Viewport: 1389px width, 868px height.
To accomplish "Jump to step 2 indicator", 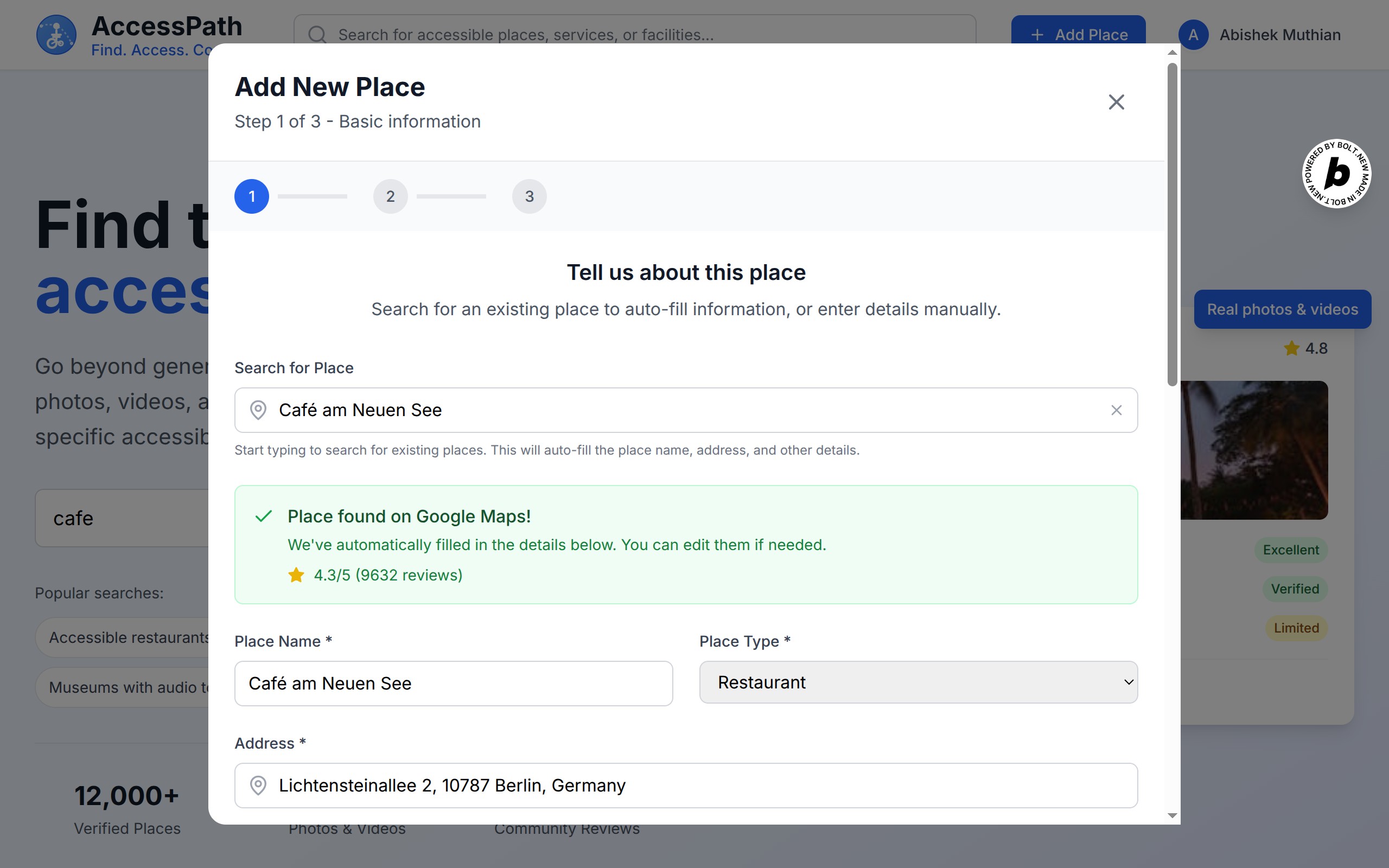I will pos(390,196).
